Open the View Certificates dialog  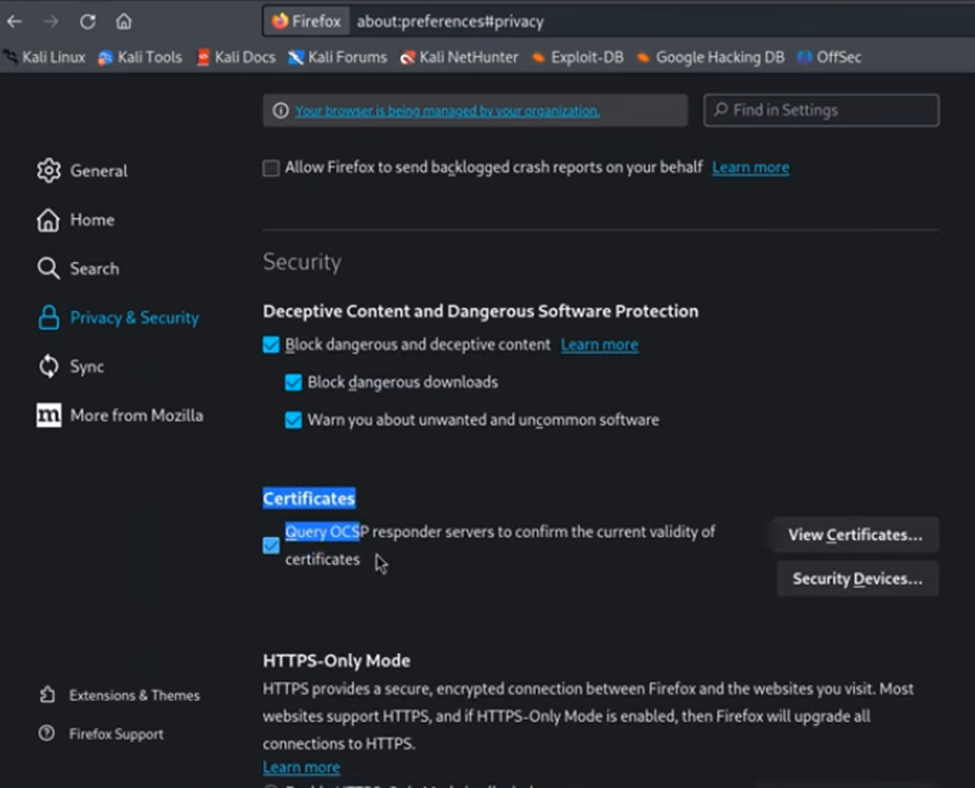tap(856, 535)
